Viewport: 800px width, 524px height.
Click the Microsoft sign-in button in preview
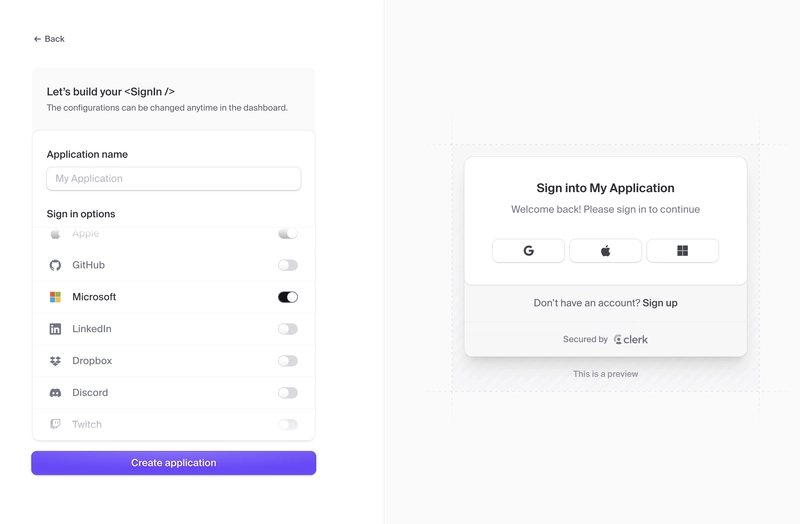click(x=683, y=251)
